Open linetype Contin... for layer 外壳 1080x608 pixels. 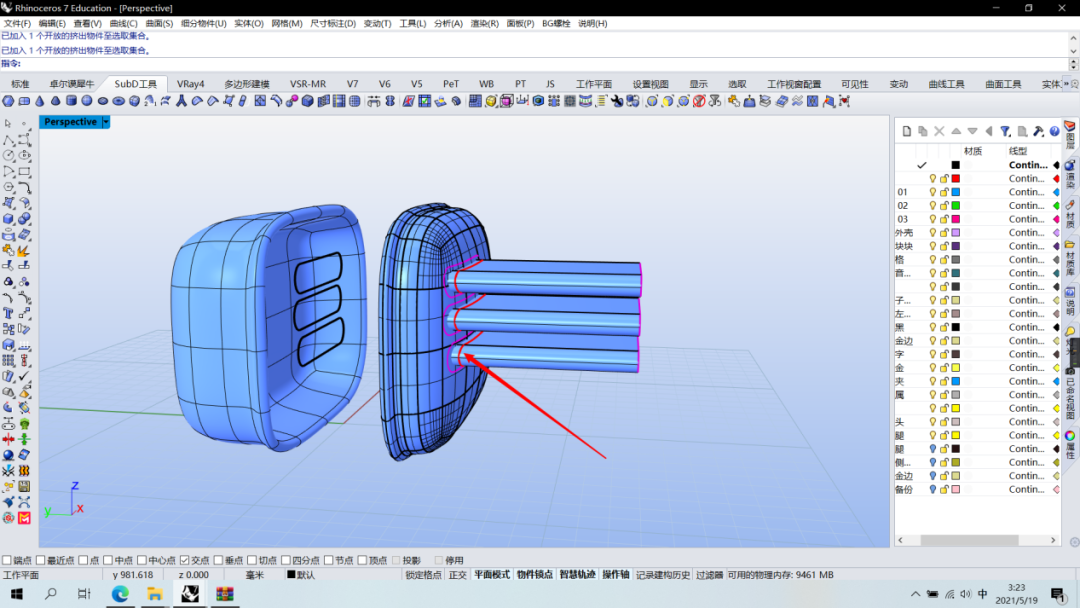pyautogui.click(x=1026, y=233)
